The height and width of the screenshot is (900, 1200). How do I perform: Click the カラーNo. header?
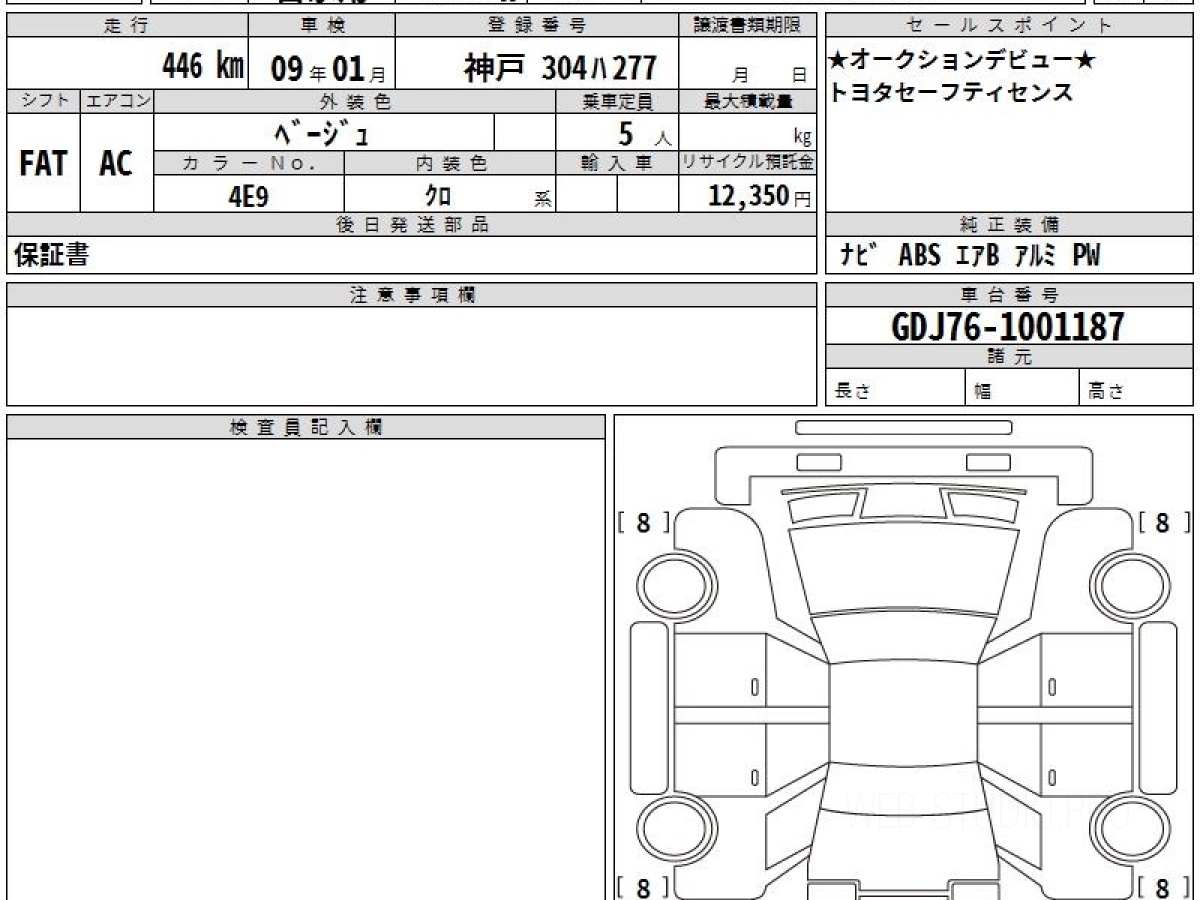pyautogui.click(x=249, y=163)
